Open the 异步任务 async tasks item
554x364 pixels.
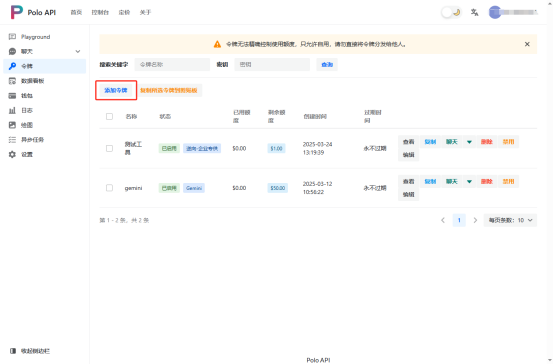[45, 140]
